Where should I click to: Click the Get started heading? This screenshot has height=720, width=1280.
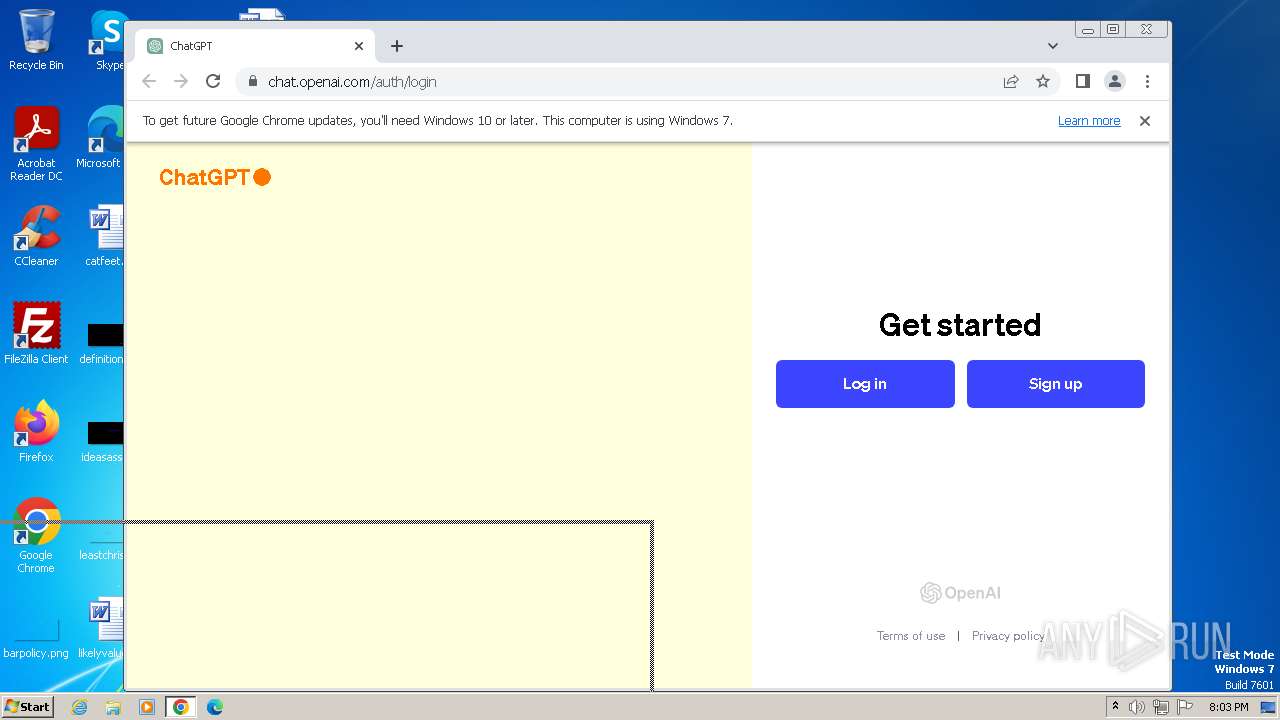(x=960, y=325)
